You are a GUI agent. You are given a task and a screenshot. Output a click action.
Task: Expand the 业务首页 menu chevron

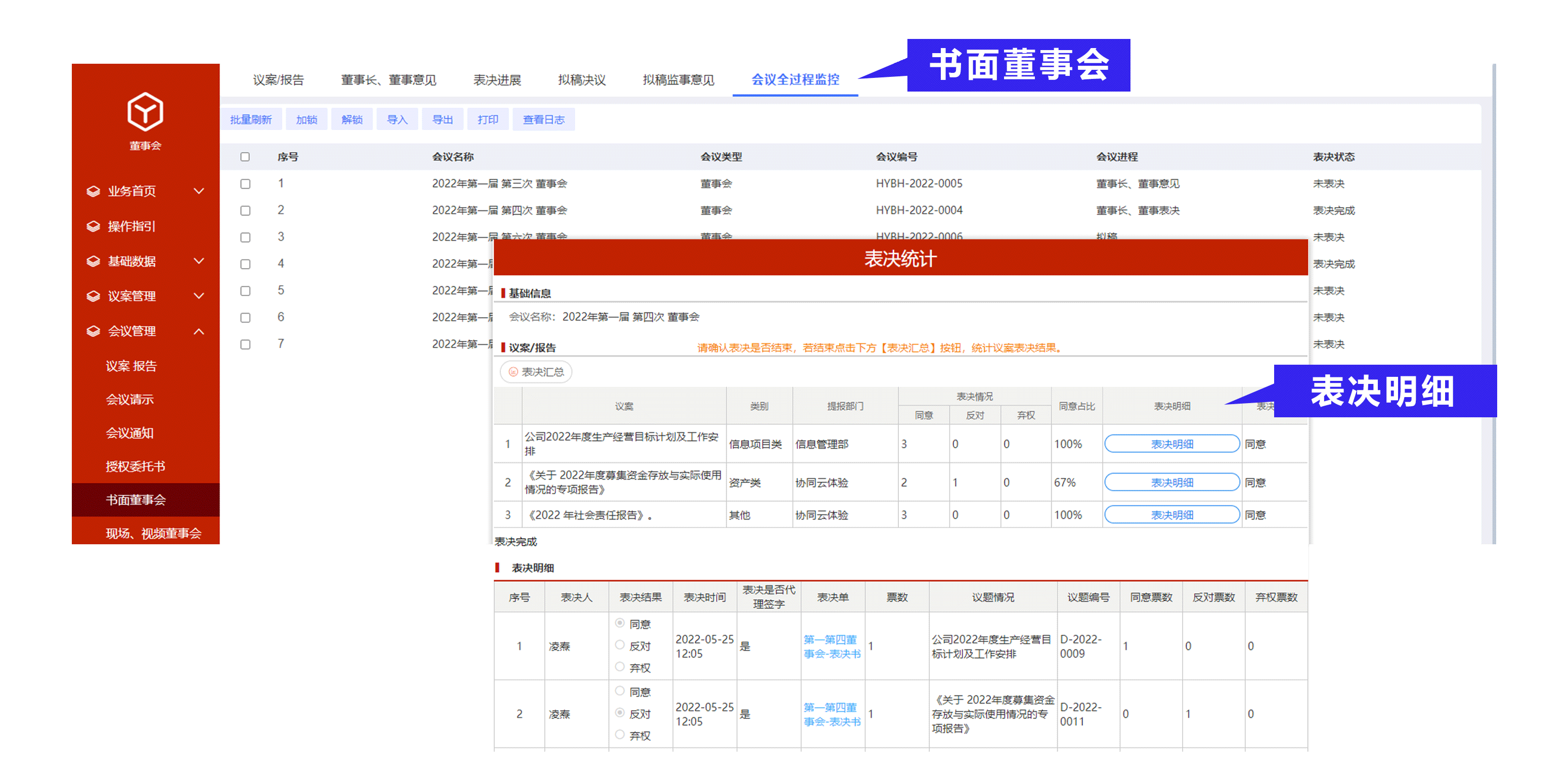pos(198,191)
